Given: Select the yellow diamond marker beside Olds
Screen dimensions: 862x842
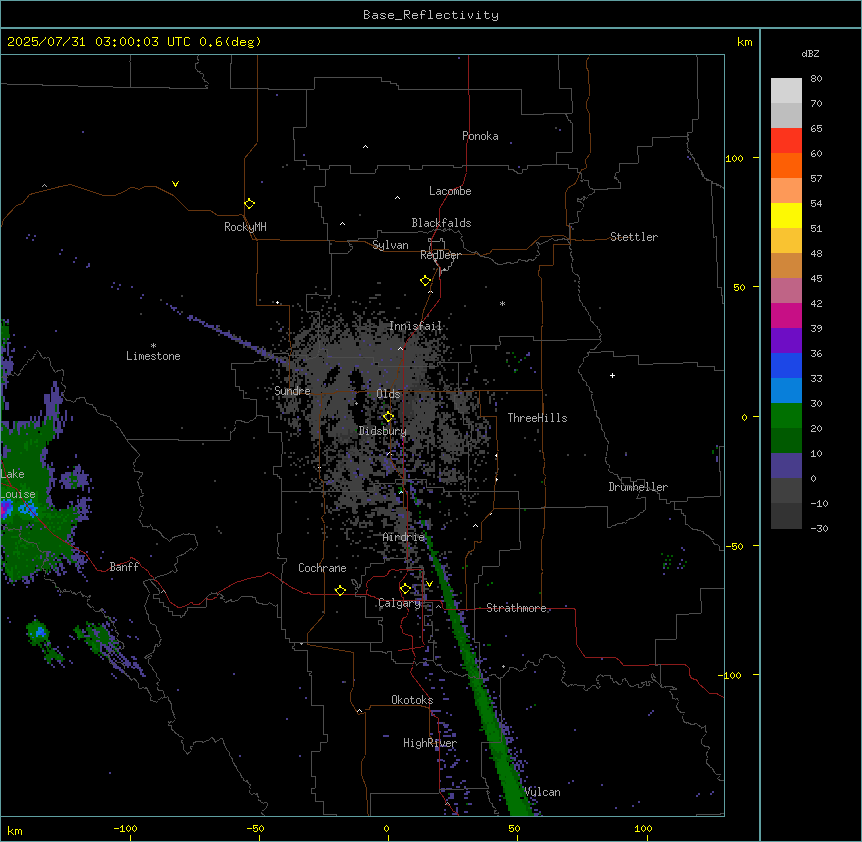Looking at the screenshot, I should (x=388, y=417).
